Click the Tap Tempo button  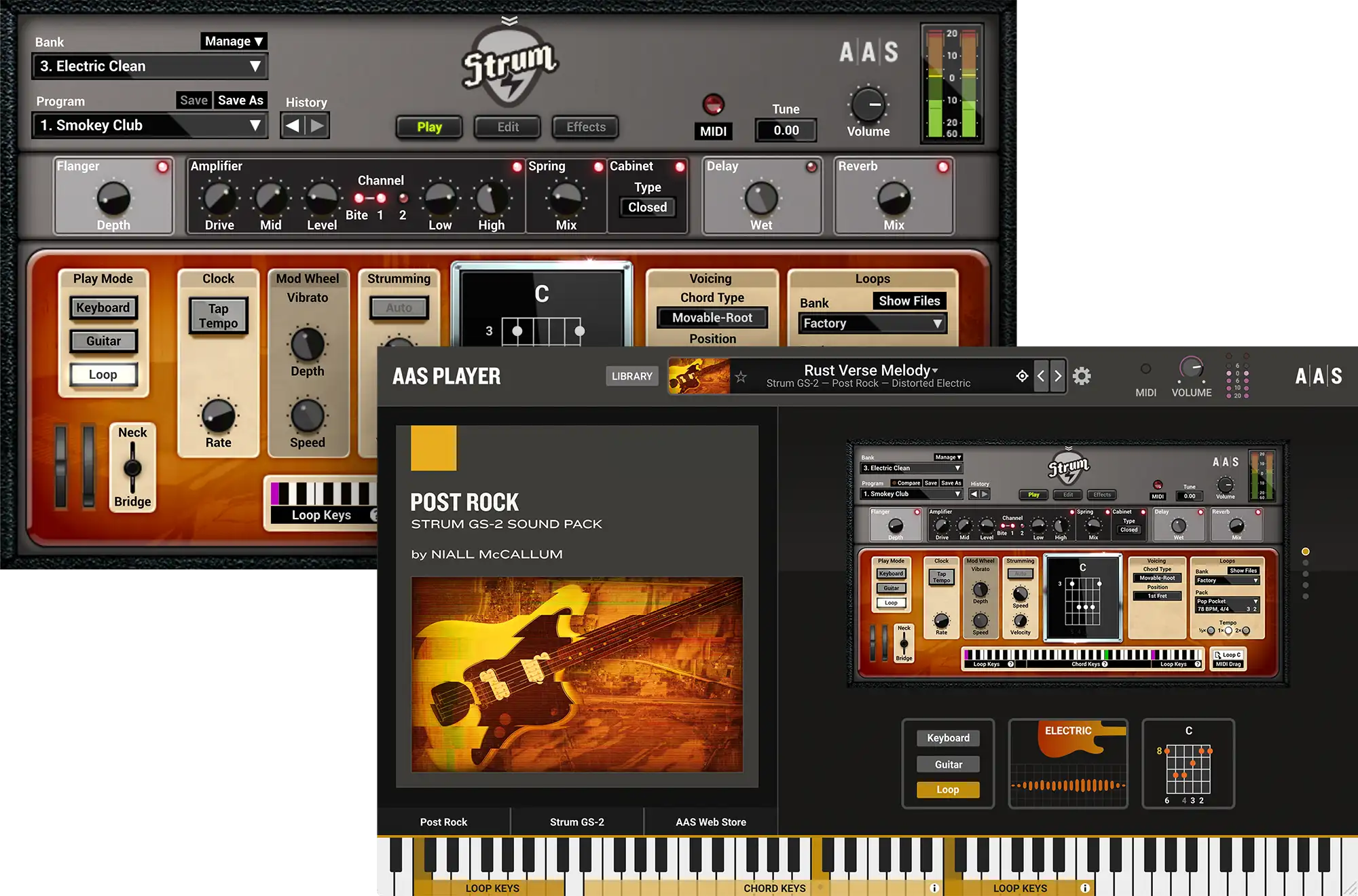click(218, 316)
